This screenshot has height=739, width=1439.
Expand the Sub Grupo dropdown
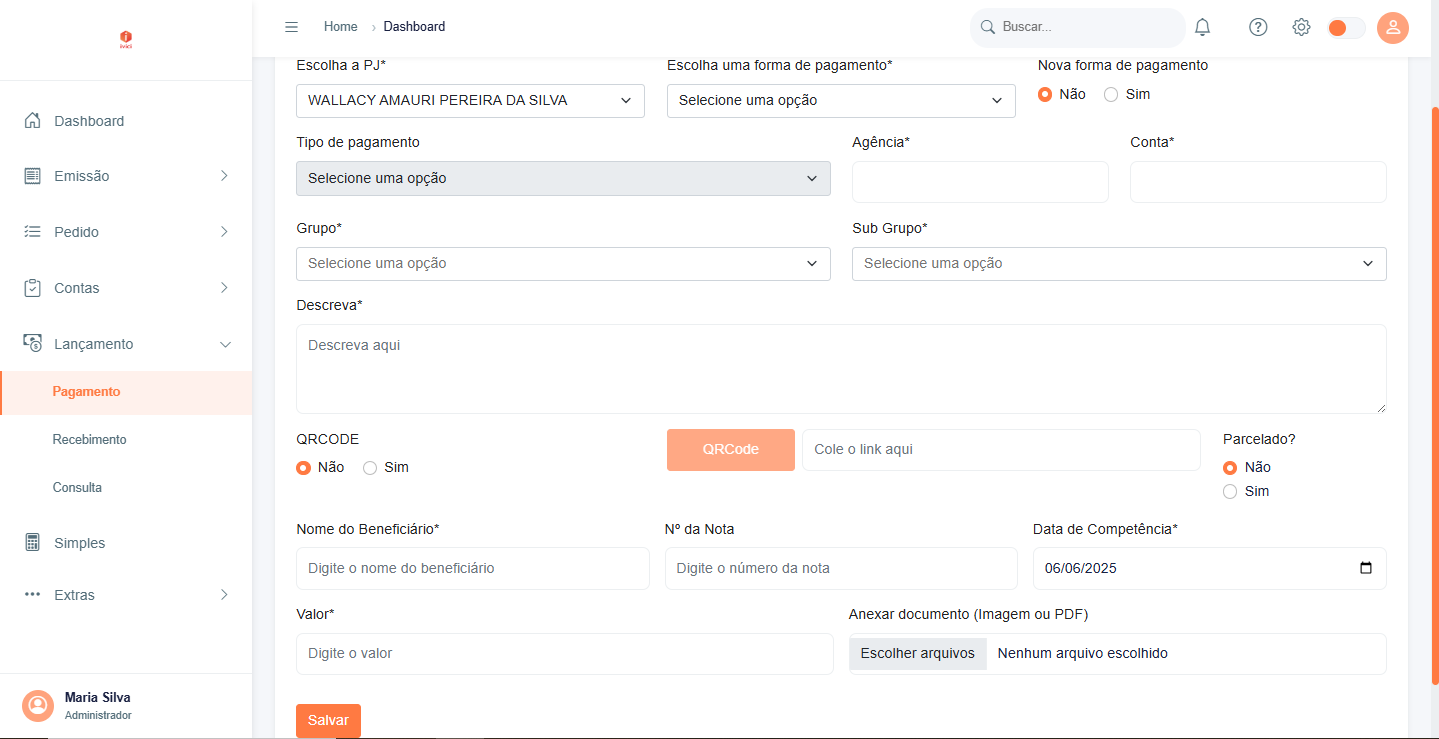1118,264
